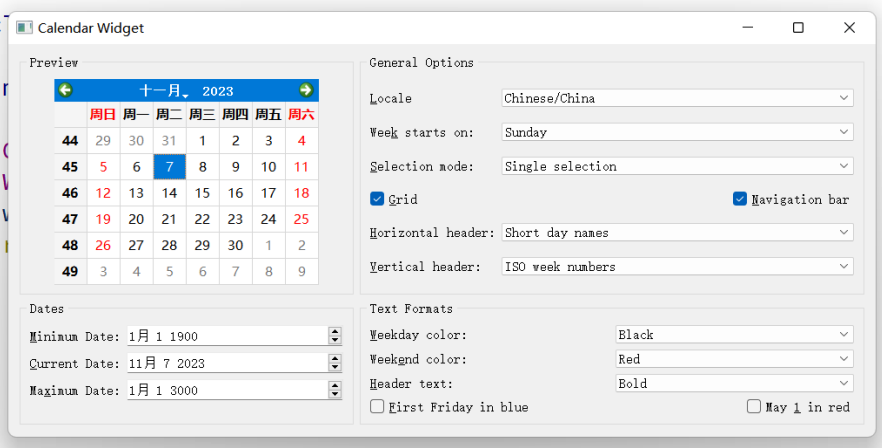Click the Current Date field
This screenshot has width=882, height=448.
click(227, 363)
